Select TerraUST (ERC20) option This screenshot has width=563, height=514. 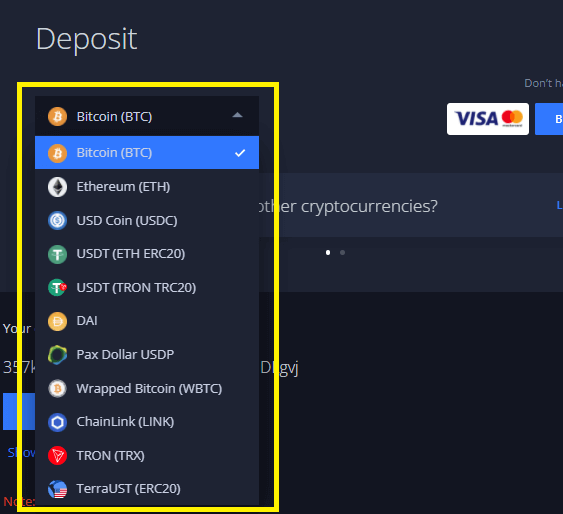pyautogui.click(x=147, y=489)
